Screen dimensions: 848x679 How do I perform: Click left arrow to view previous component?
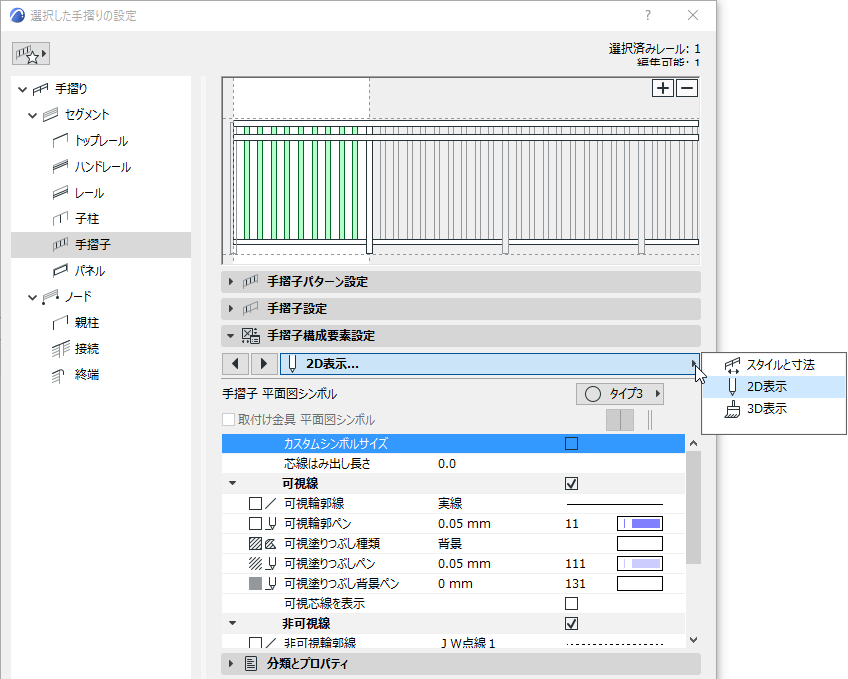click(235, 363)
